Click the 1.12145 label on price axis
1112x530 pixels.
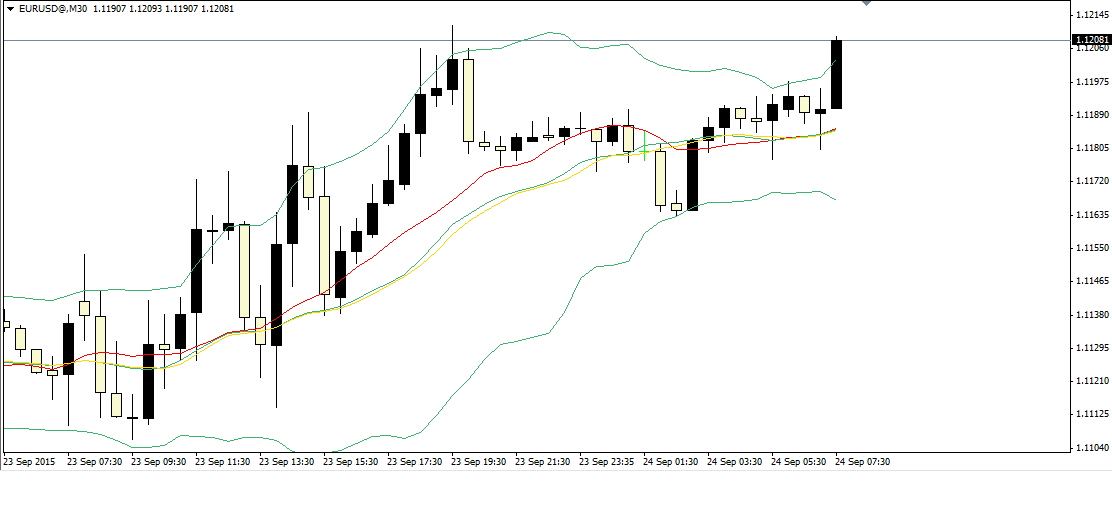pyautogui.click(x=1090, y=15)
